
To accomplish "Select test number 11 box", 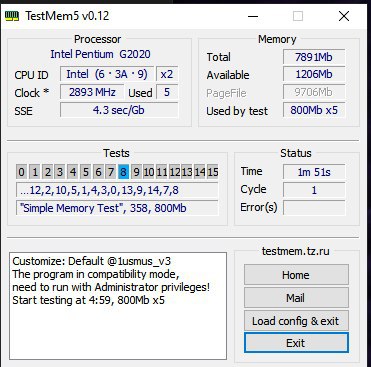I will pyautogui.click(x=162, y=172).
